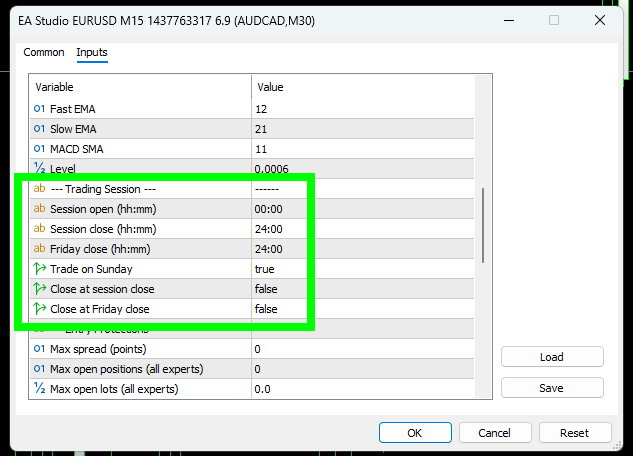Select the MACD SMA variable name
Viewport: 633px width, 456px height.
77,149
